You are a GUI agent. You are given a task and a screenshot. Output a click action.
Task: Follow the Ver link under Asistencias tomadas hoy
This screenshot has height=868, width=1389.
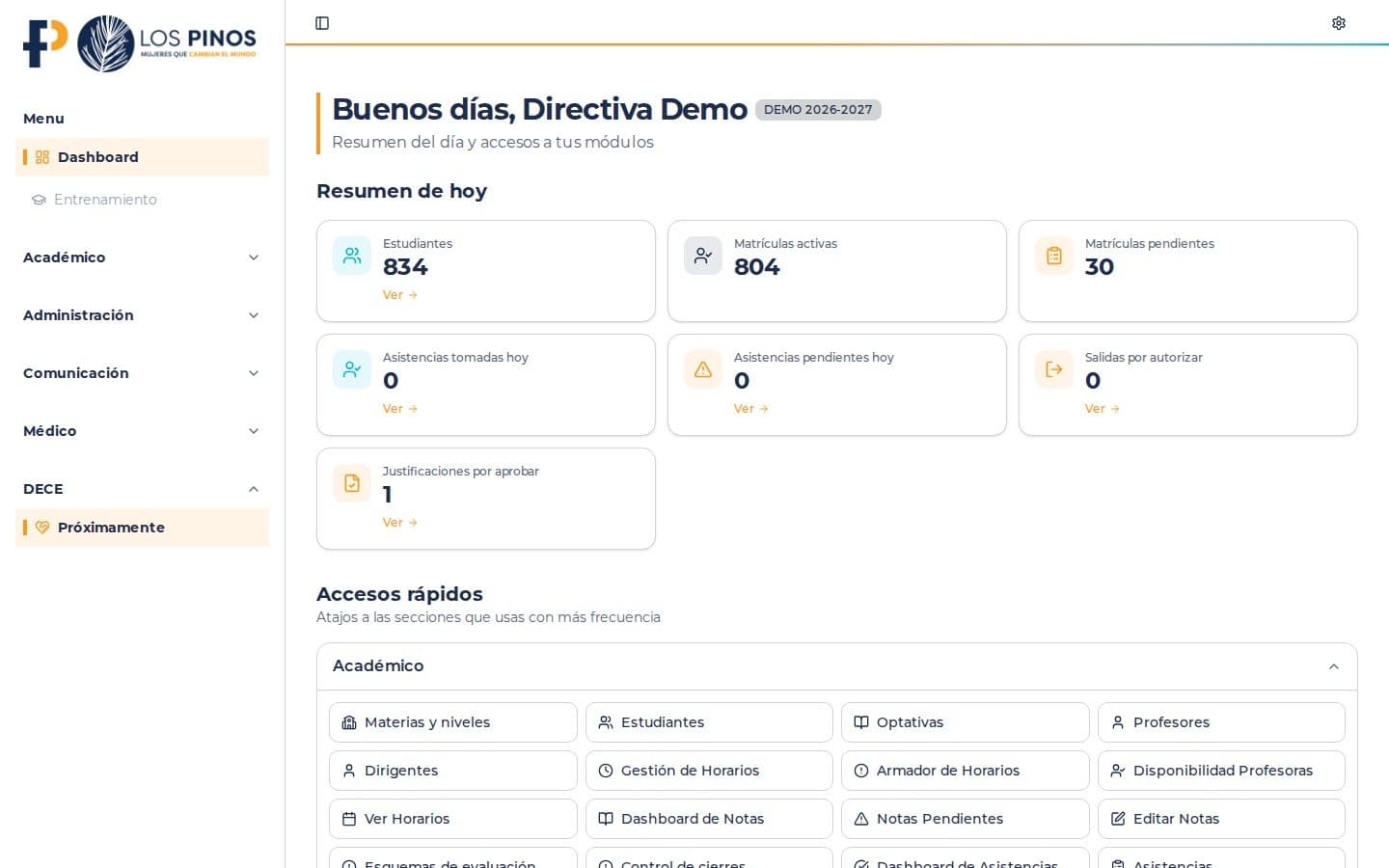(x=400, y=409)
